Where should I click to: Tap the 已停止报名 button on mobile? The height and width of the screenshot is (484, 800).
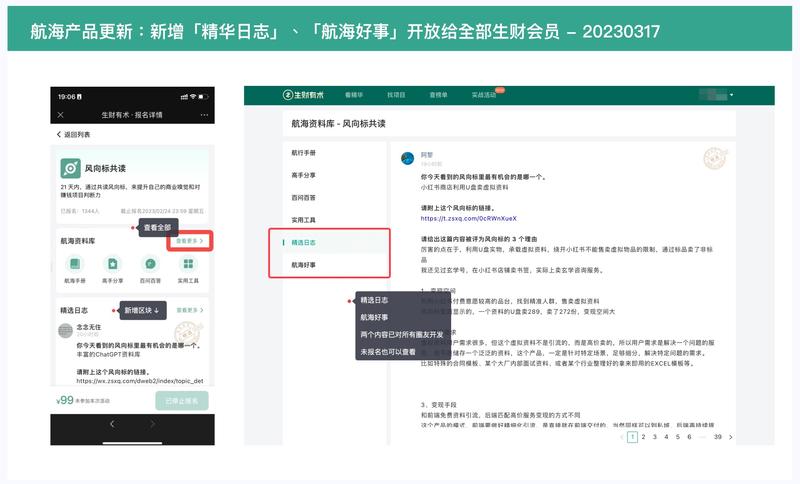182,401
